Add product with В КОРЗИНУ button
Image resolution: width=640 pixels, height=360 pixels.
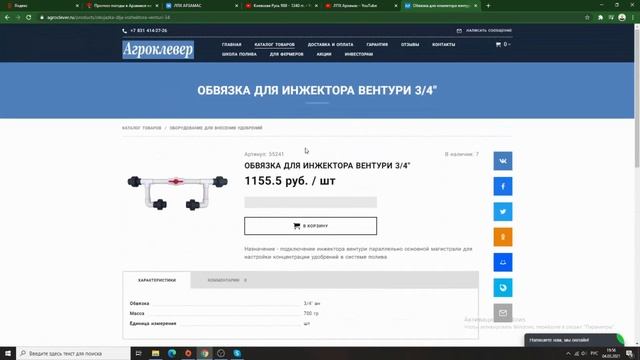click(311, 226)
